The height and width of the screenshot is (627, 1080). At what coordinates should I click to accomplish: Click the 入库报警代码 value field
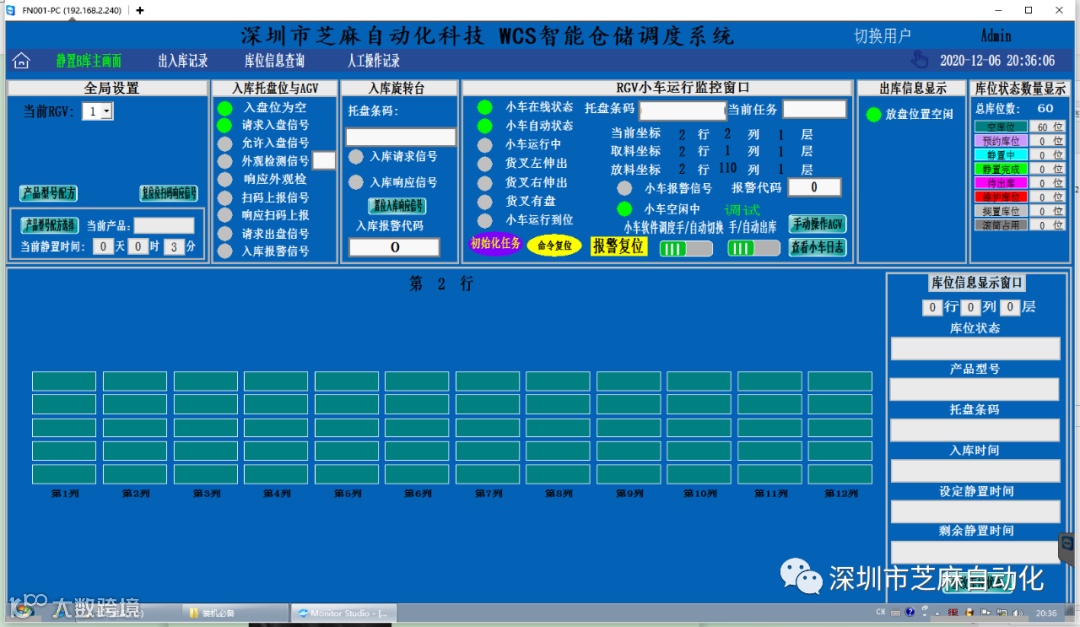coord(394,247)
